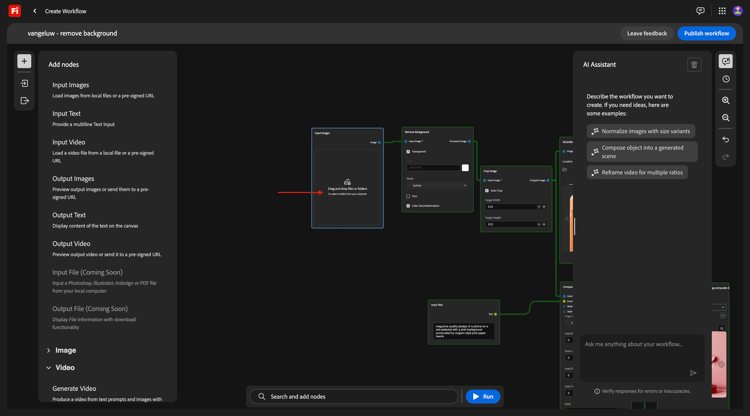Click Cropped Image output port on Crop Image node
Screen dimensions: 750x416
[x=548, y=181]
